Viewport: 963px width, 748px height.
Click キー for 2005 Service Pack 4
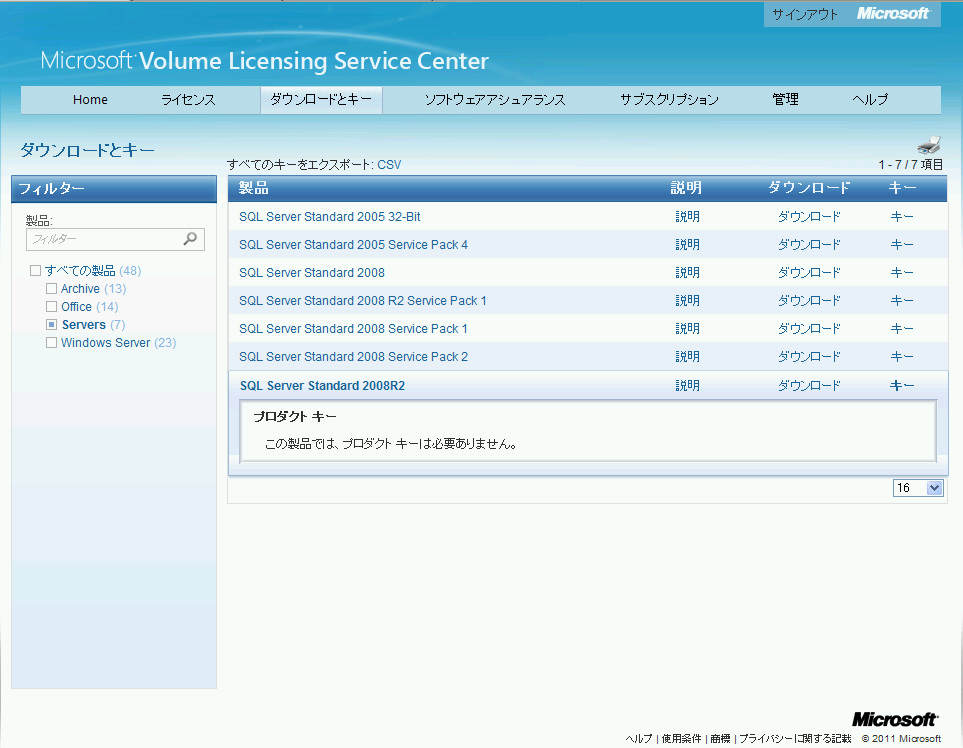(x=902, y=244)
